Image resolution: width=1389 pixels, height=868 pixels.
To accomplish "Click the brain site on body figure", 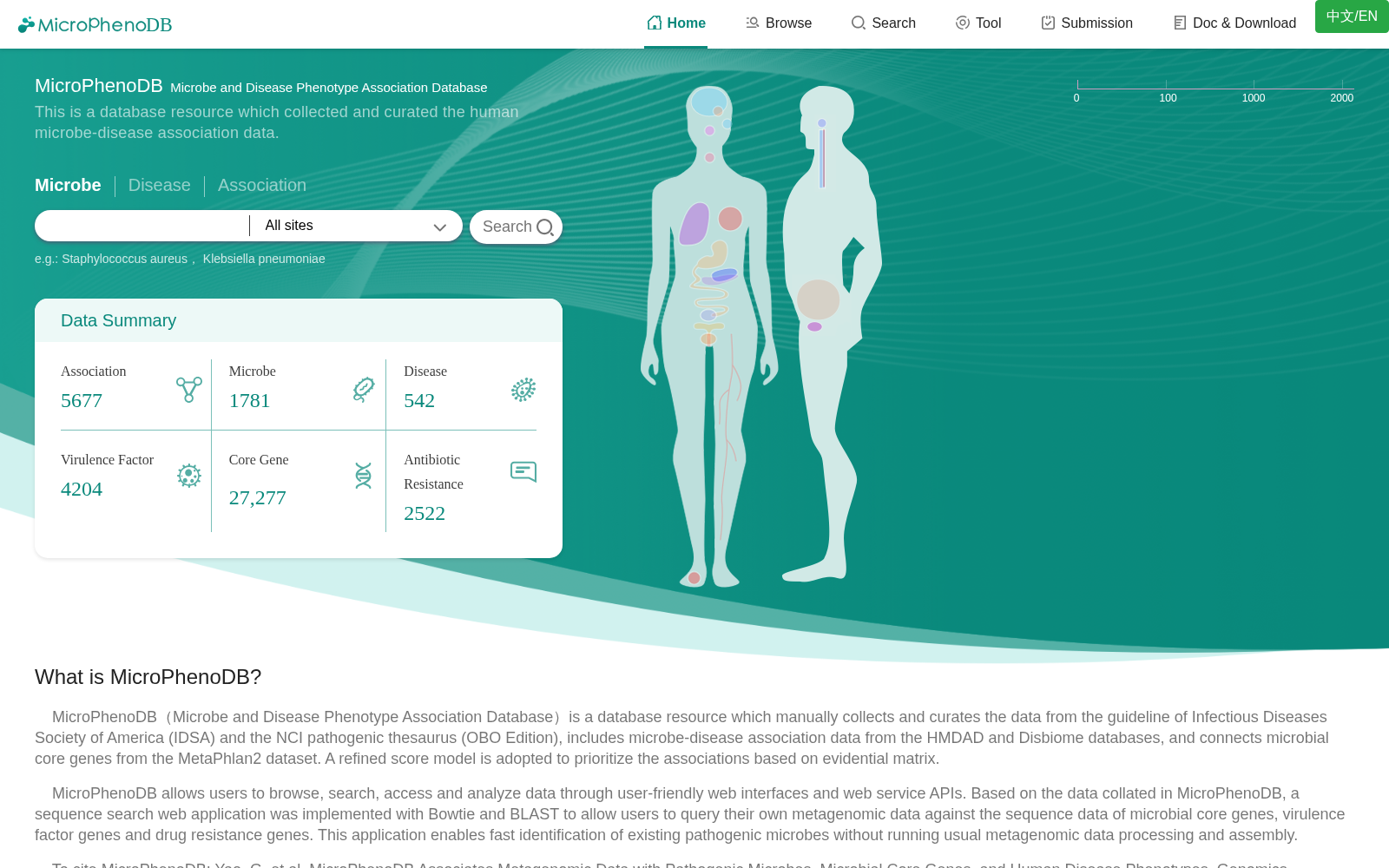I will (x=708, y=101).
